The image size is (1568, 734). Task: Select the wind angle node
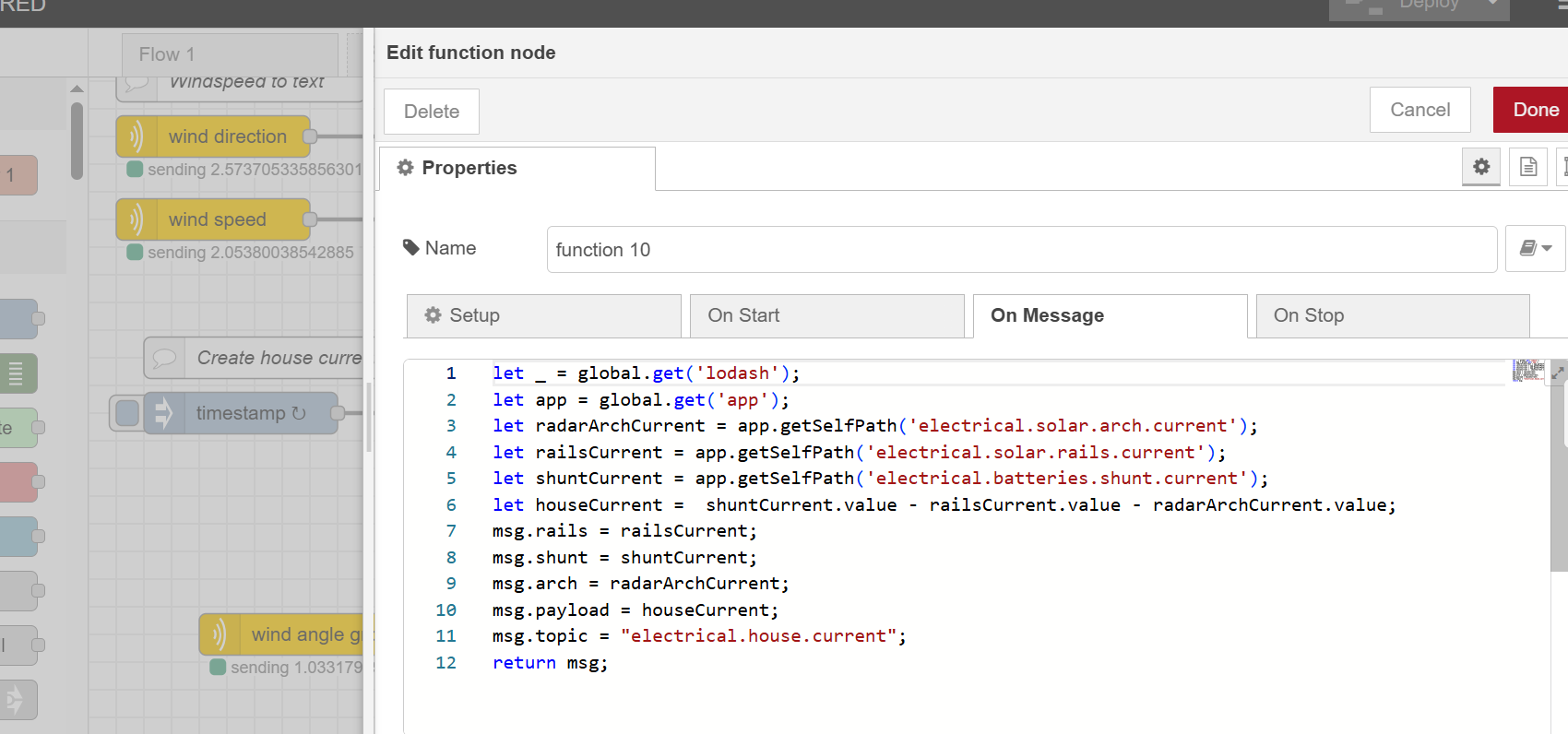pos(281,634)
